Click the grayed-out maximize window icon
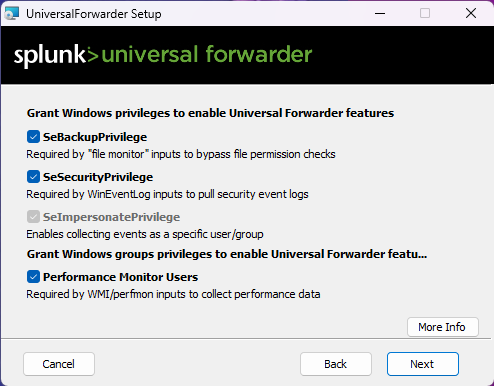The image size is (494, 386). click(x=425, y=13)
